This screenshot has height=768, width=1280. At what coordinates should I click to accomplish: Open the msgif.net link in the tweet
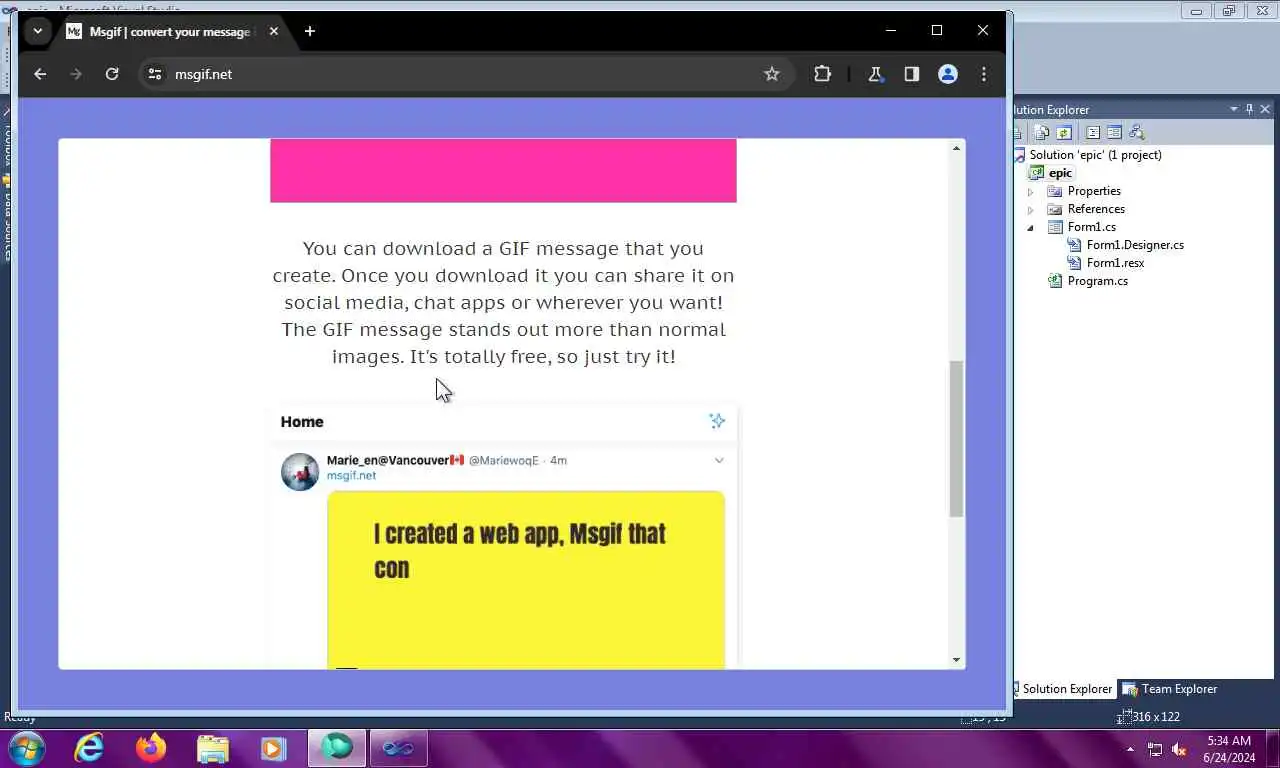click(x=351, y=476)
